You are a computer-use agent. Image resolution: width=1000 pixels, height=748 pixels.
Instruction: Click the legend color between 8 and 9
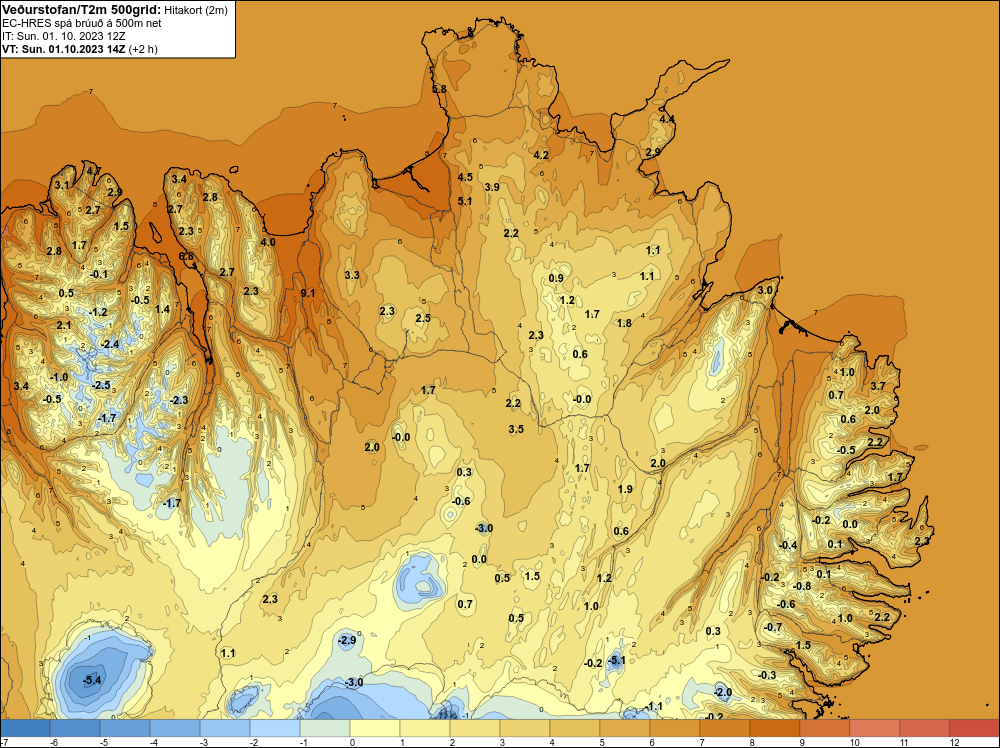click(x=775, y=728)
